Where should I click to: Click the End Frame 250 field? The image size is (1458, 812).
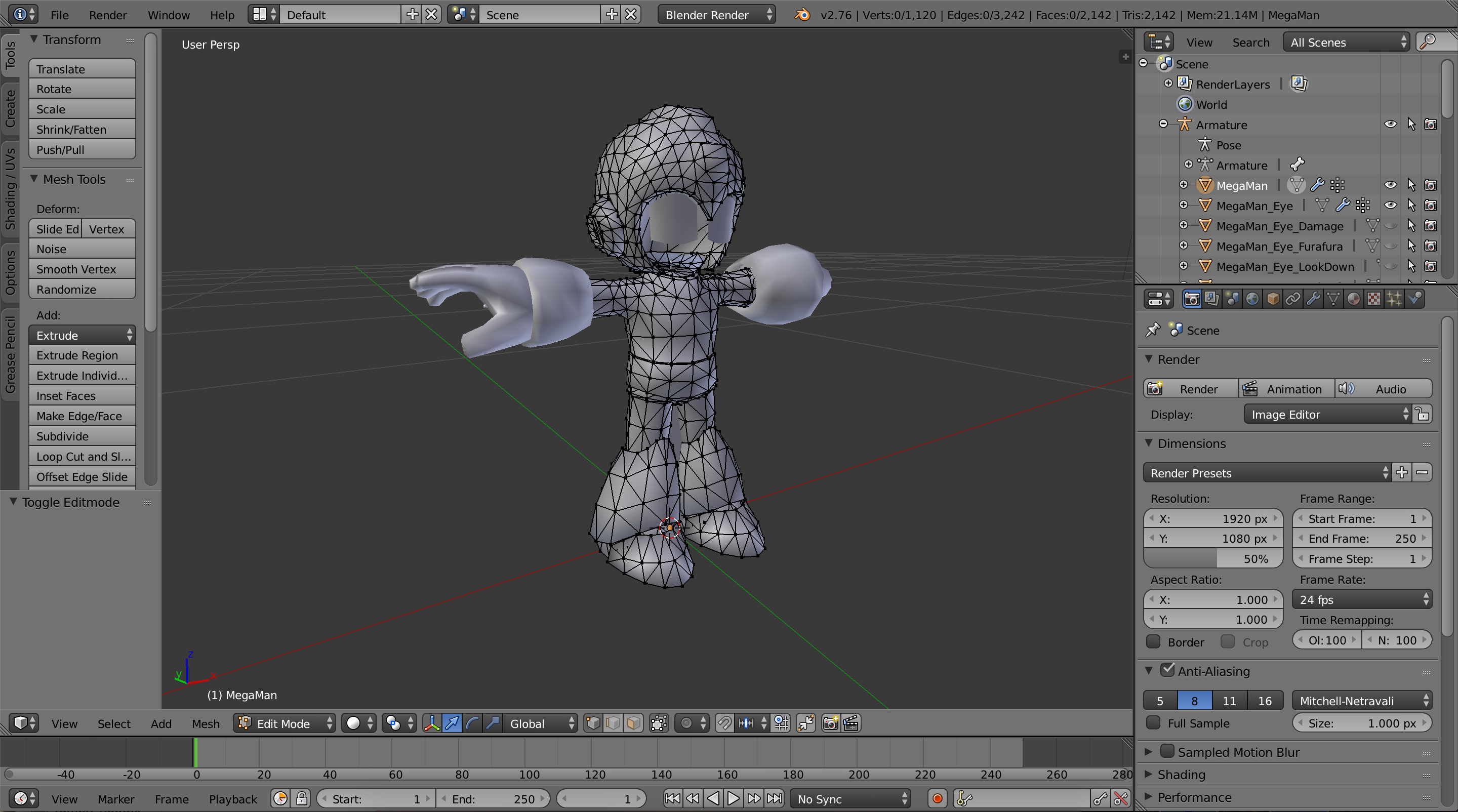pos(1362,538)
